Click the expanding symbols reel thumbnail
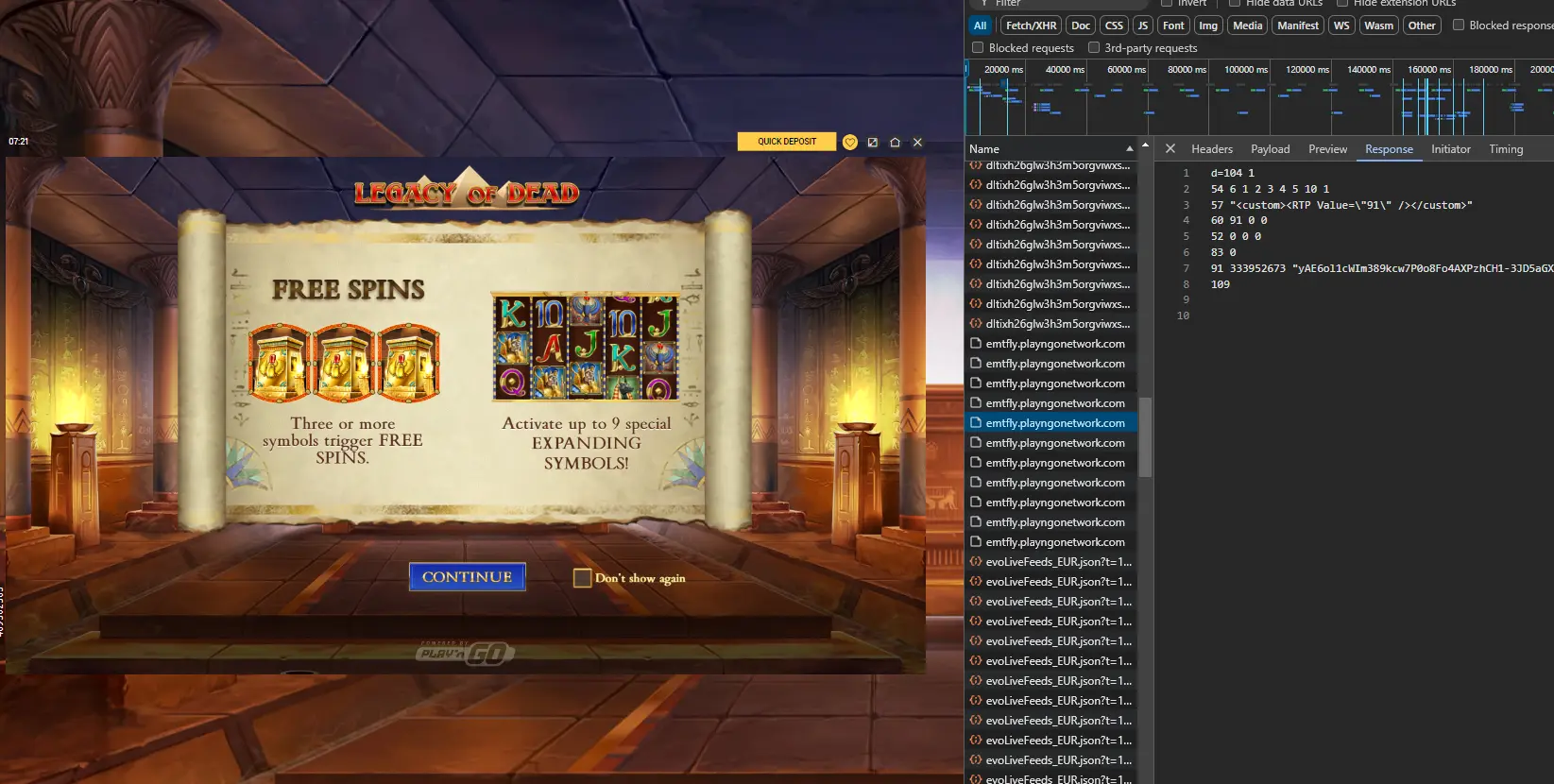Image resolution: width=1554 pixels, height=784 pixels. [586, 346]
